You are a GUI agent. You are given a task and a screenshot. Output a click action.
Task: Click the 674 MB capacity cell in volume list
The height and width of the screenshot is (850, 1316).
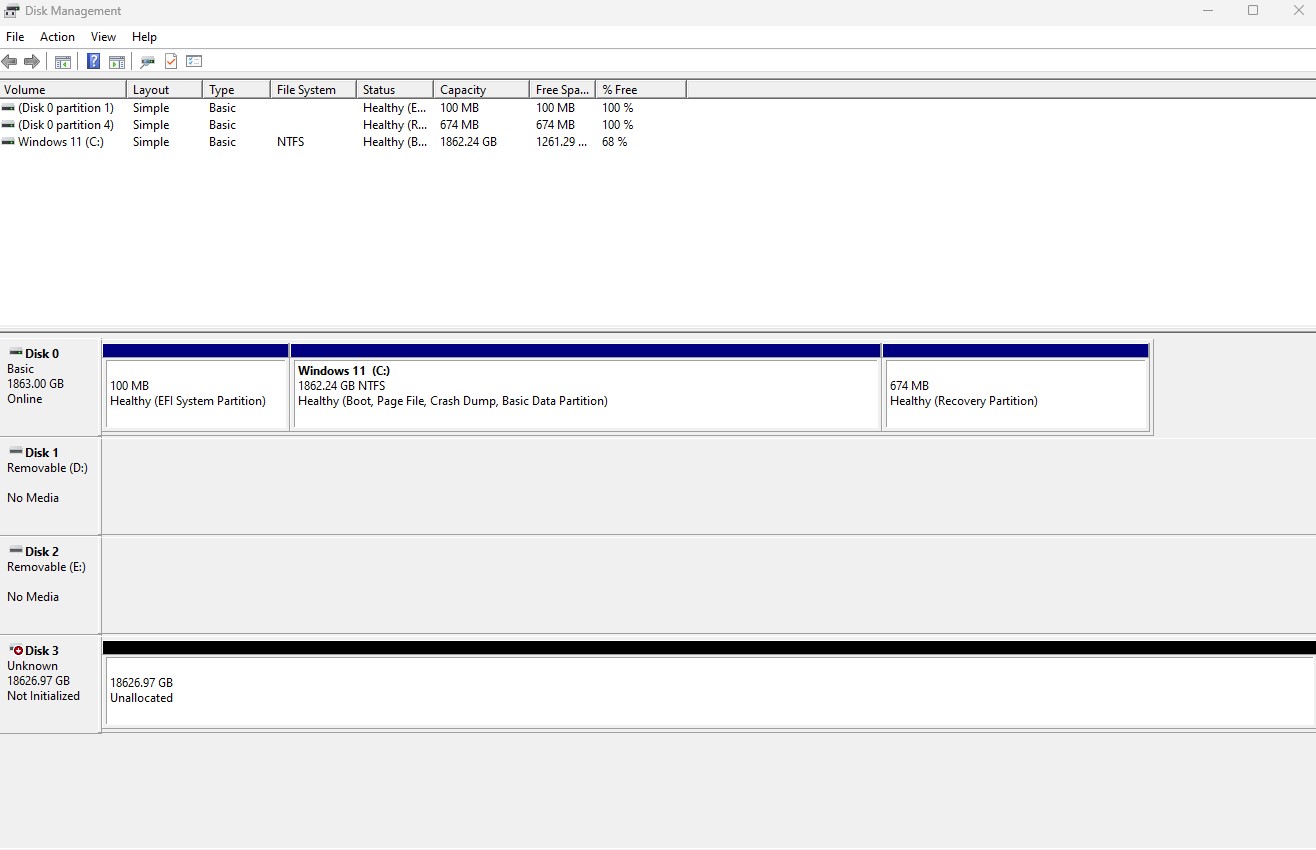[x=459, y=125]
